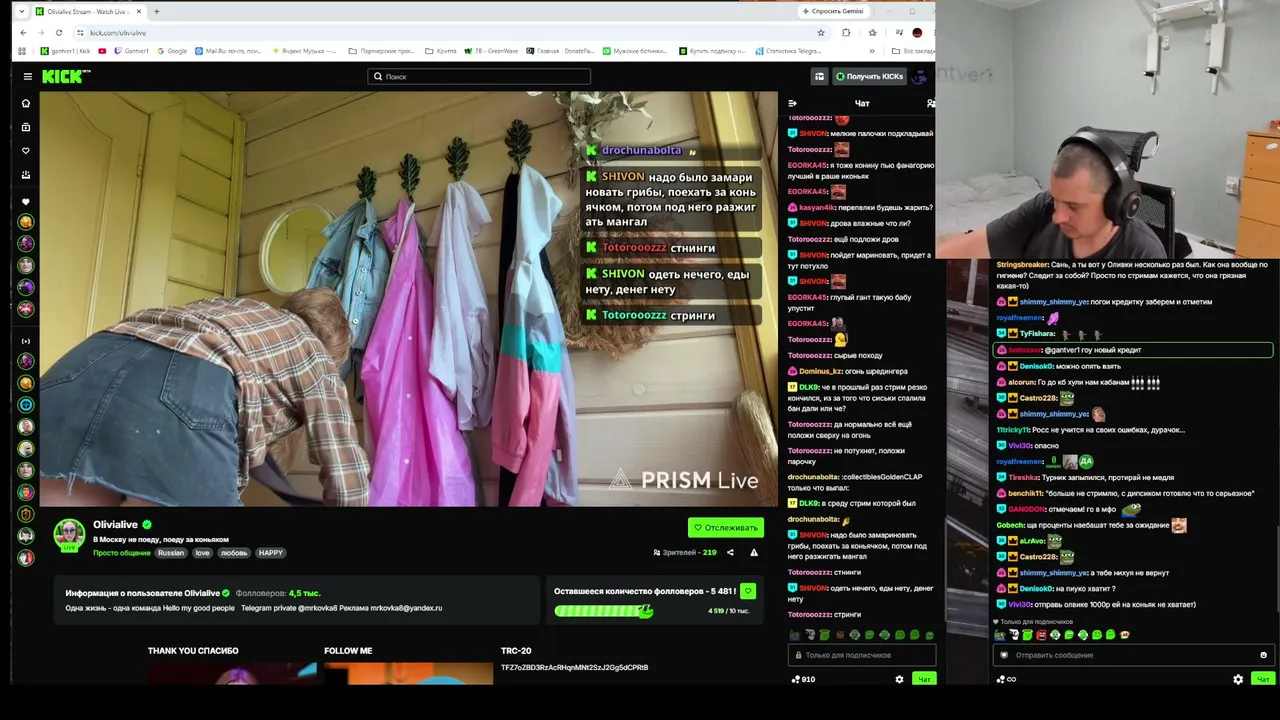
Task: Select the "Russian" tag
Action: click(x=171, y=553)
